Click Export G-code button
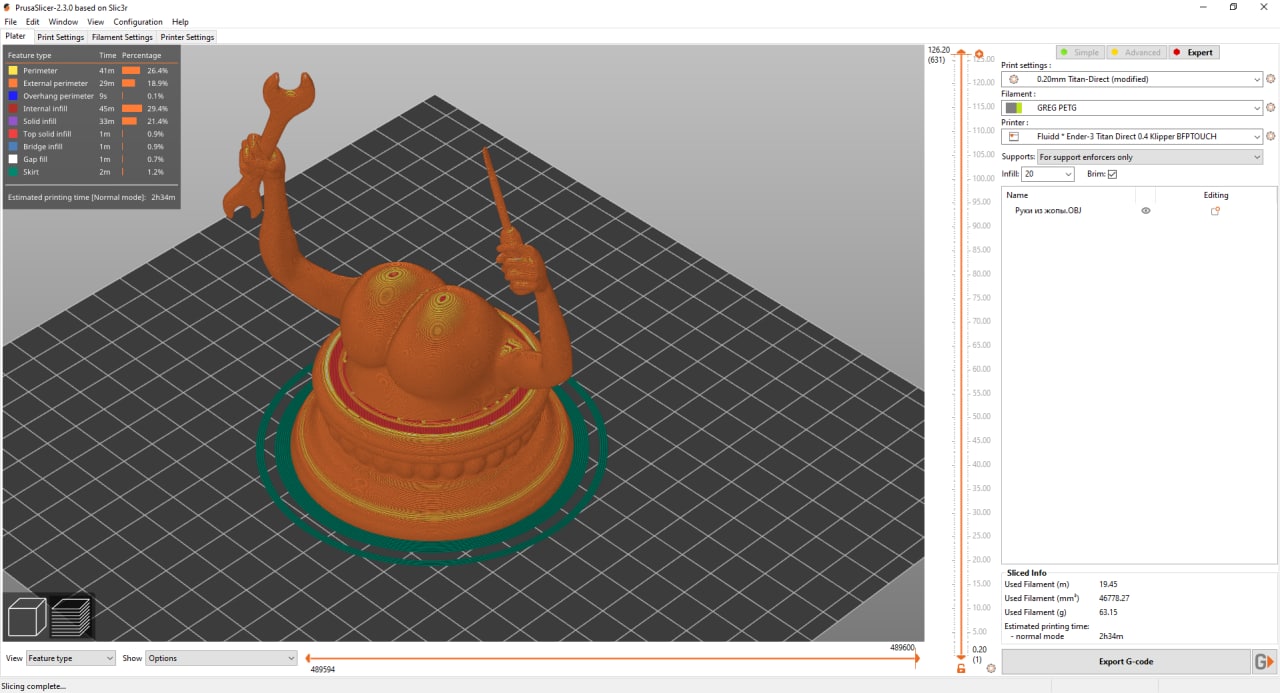This screenshot has width=1280, height=693. tap(1126, 661)
